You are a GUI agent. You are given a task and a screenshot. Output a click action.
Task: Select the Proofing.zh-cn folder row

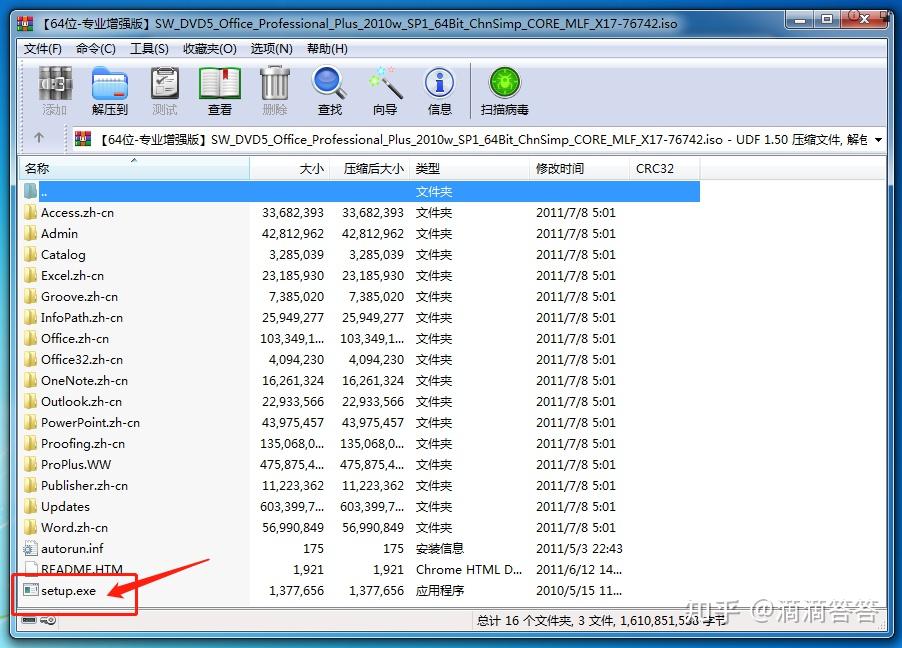pyautogui.click(x=360, y=444)
